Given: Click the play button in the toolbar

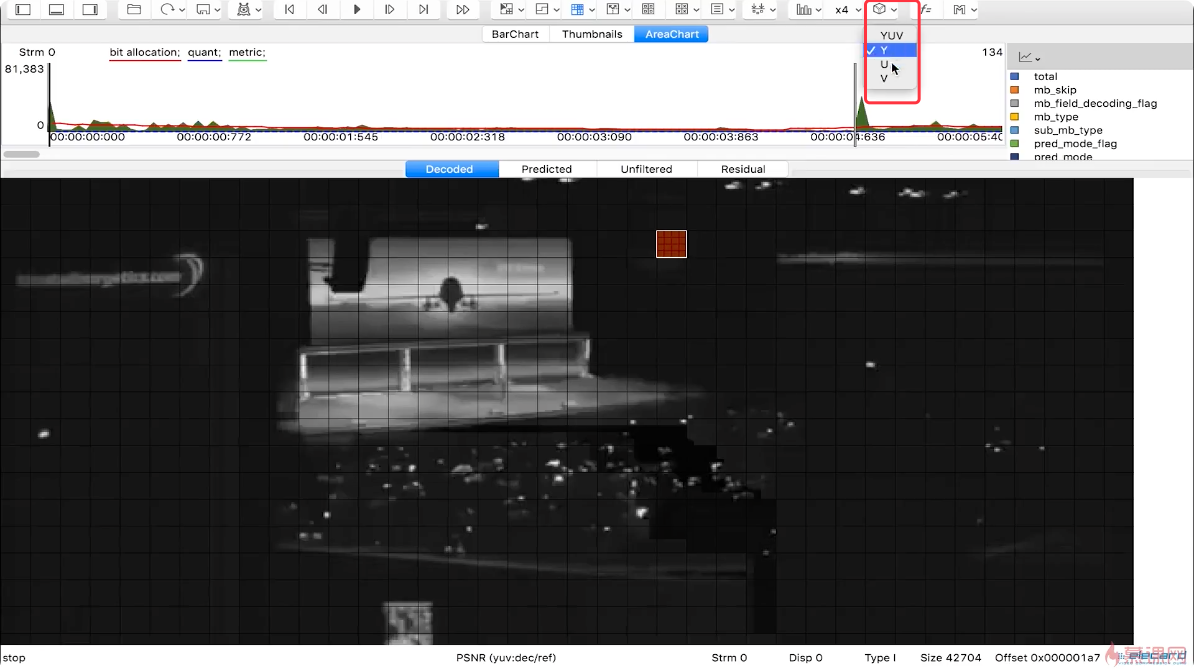Looking at the screenshot, I should coord(356,10).
